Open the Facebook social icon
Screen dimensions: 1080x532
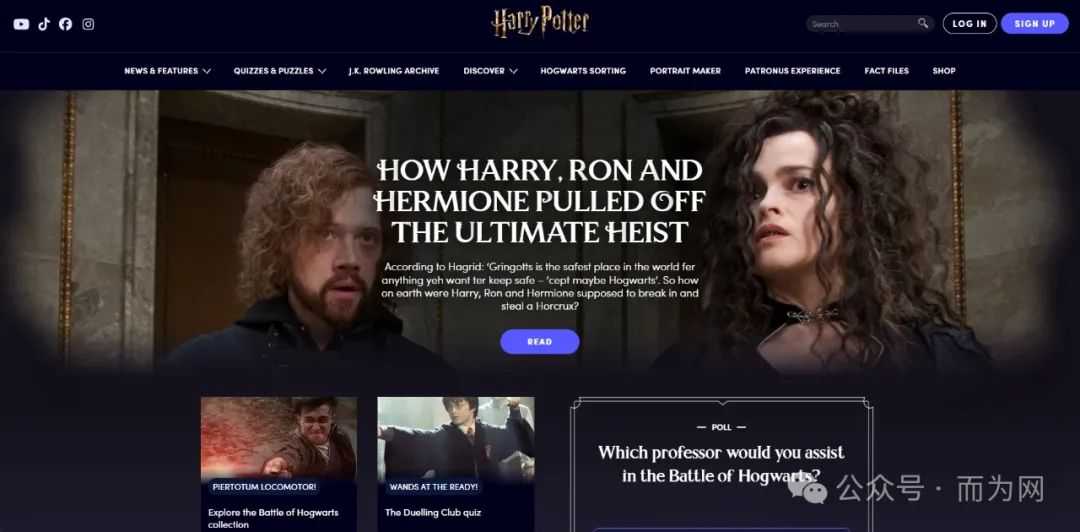[65, 24]
